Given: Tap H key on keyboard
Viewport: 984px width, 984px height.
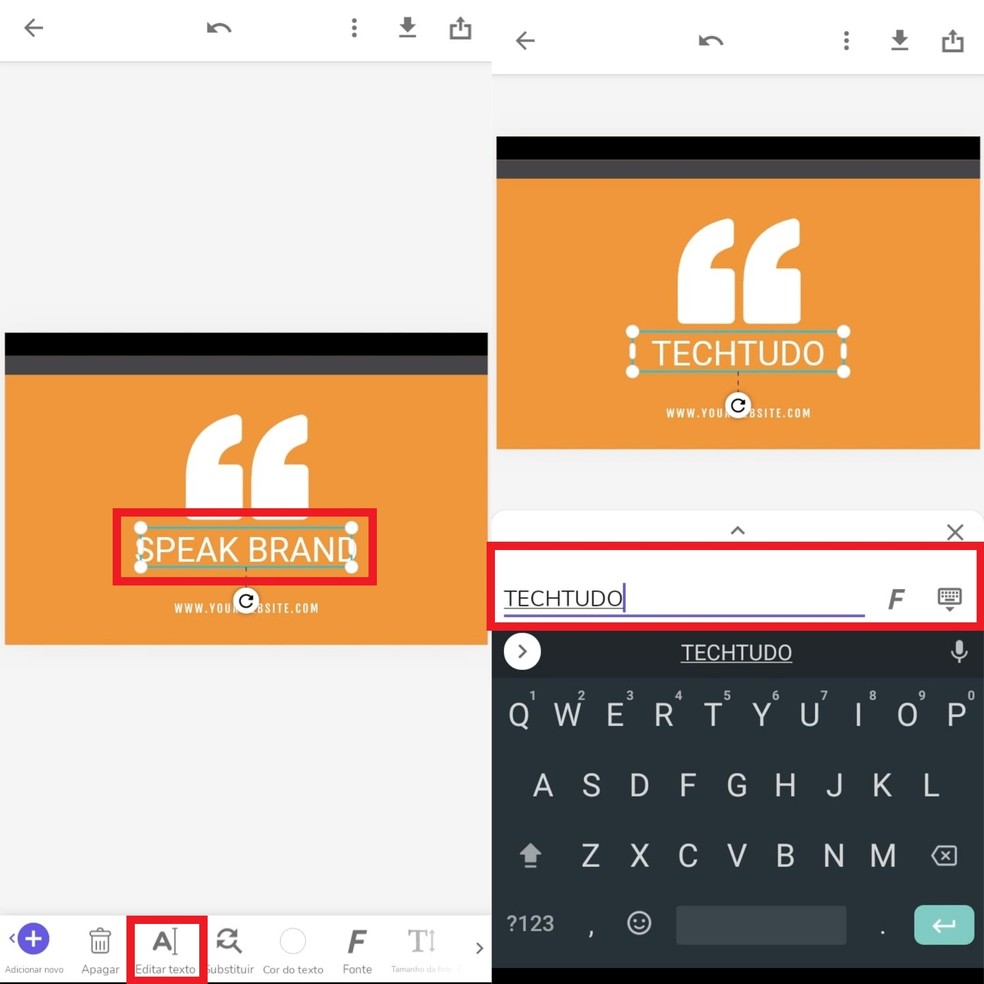Looking at the screenshot, I should coord(786,785).
